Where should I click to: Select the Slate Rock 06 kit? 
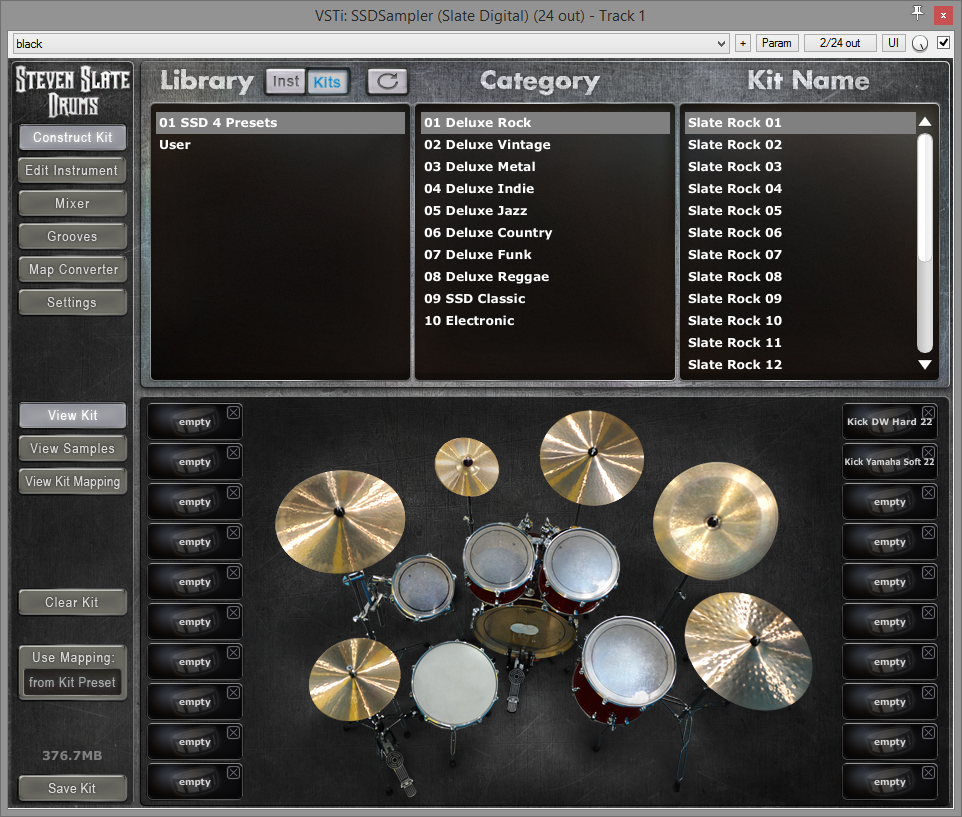[800, 233]
